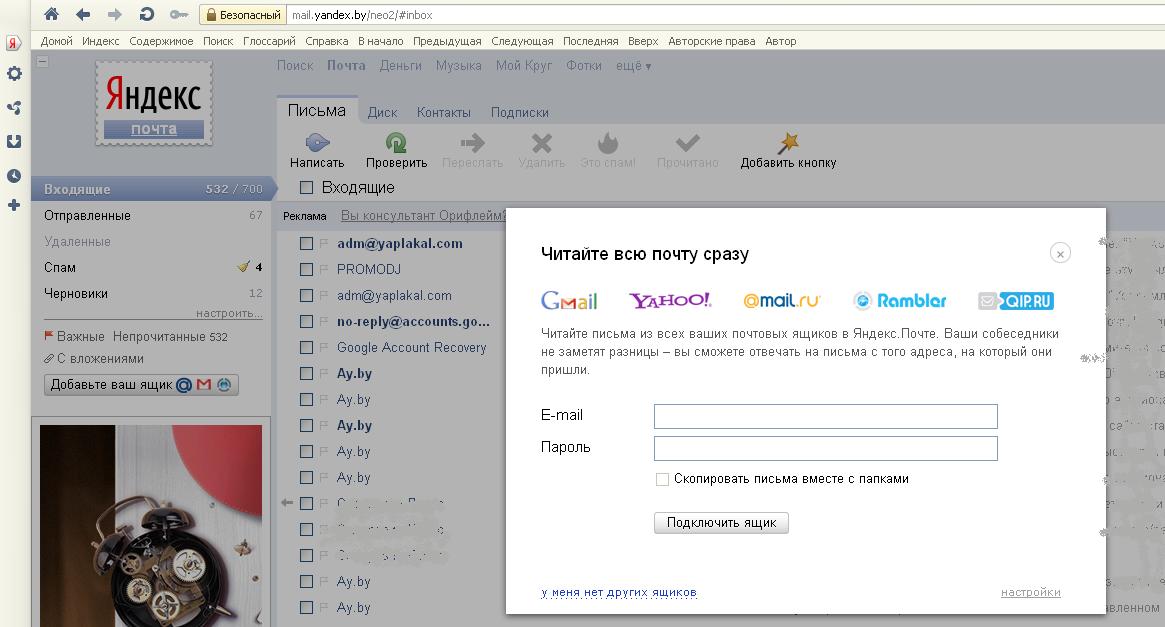The width and height of the screenshot is (1165, 627).
Task: Click the browser home icon
Action: (x=51, y=13)
